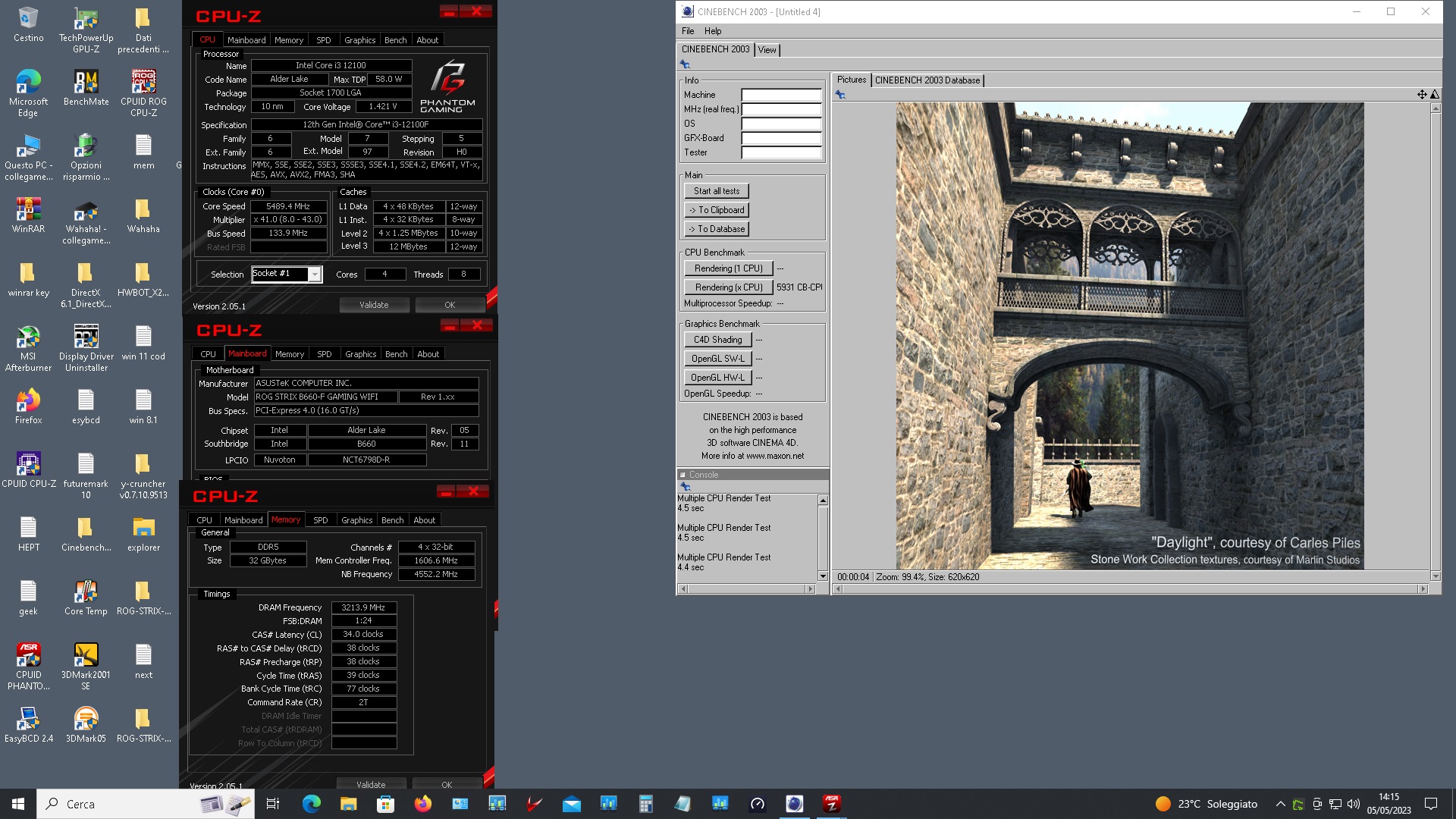1456x819 pixels.
Task: Click the pin icon under Pictures tab
Action: point(840,95)
